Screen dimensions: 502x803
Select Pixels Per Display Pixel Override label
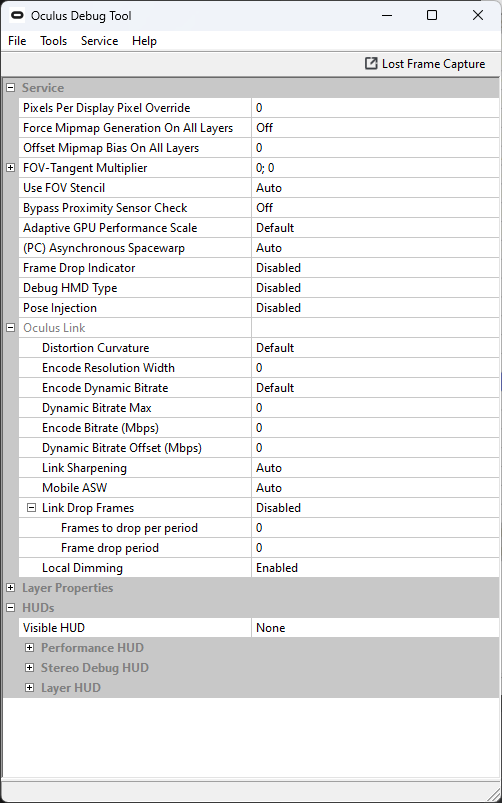point(107,108)
